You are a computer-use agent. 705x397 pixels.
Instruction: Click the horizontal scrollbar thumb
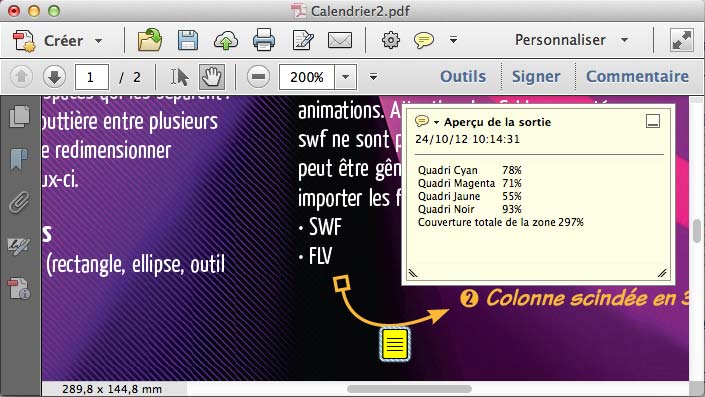pos(409,389)
